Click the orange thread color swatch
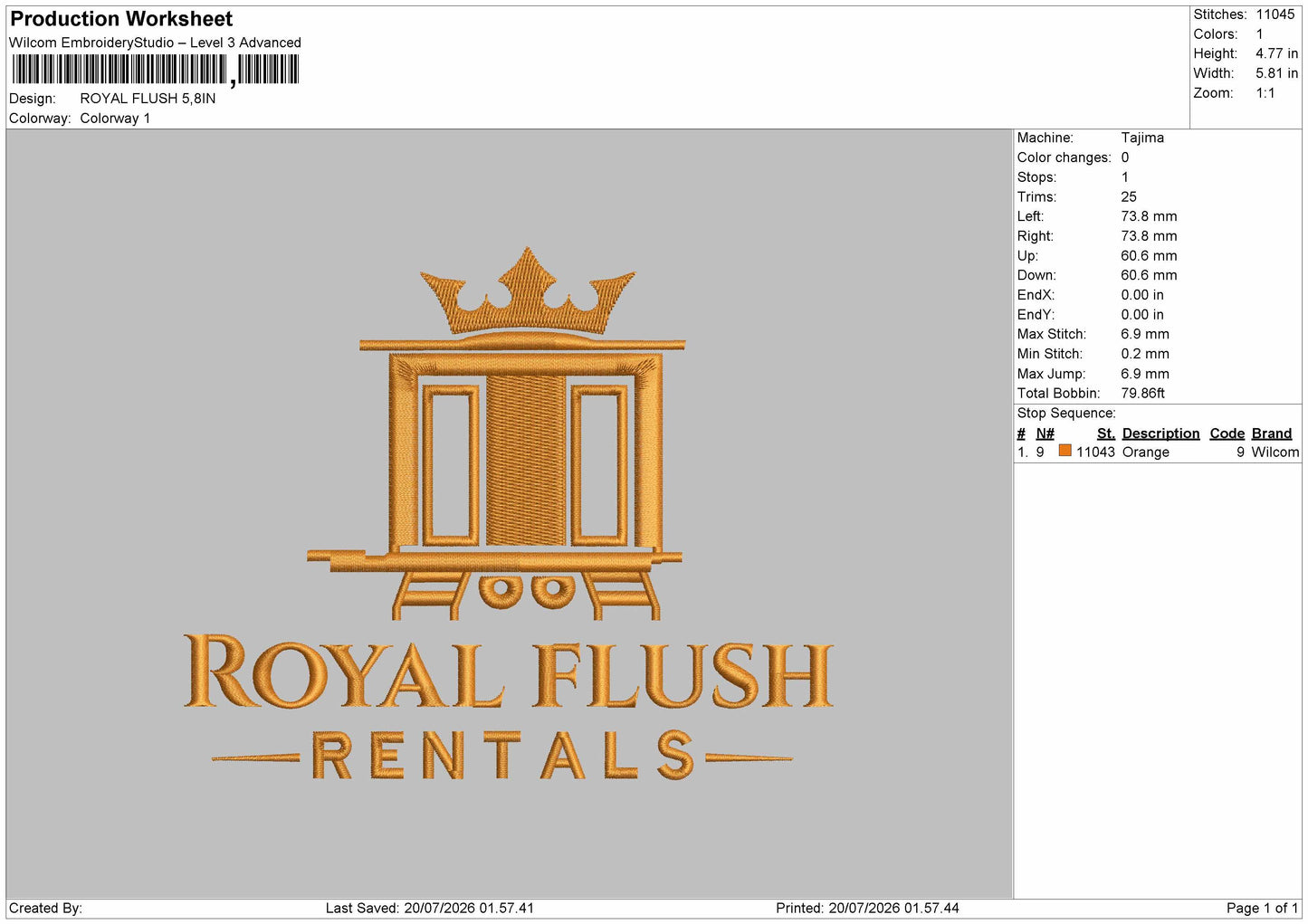The width and height of the screenshot is (1308, 924). [x=1065, y=451]
